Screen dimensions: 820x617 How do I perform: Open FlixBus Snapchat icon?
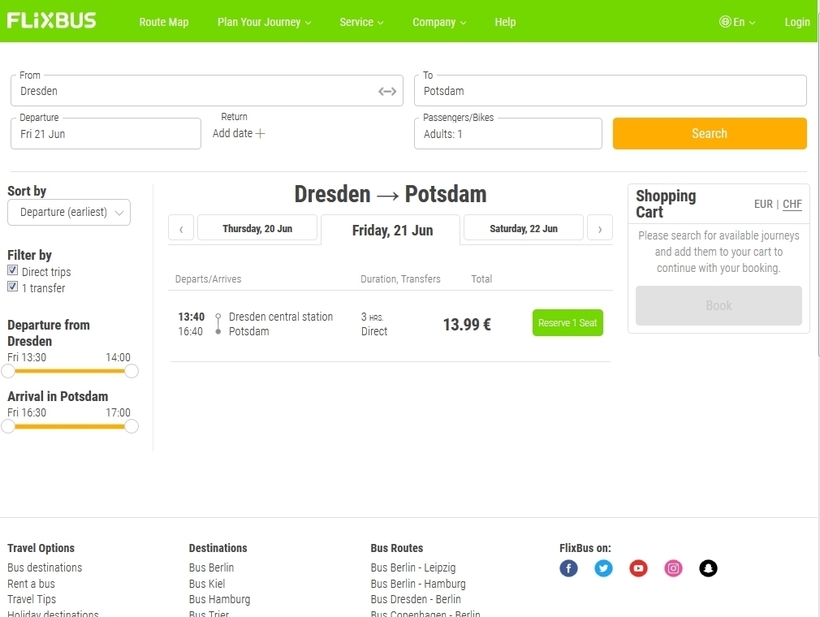[x=708, y=568]
